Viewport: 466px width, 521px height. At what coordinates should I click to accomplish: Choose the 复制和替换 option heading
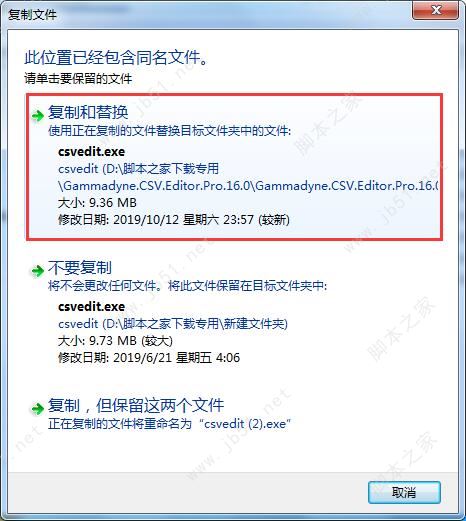tap(88, 112)
